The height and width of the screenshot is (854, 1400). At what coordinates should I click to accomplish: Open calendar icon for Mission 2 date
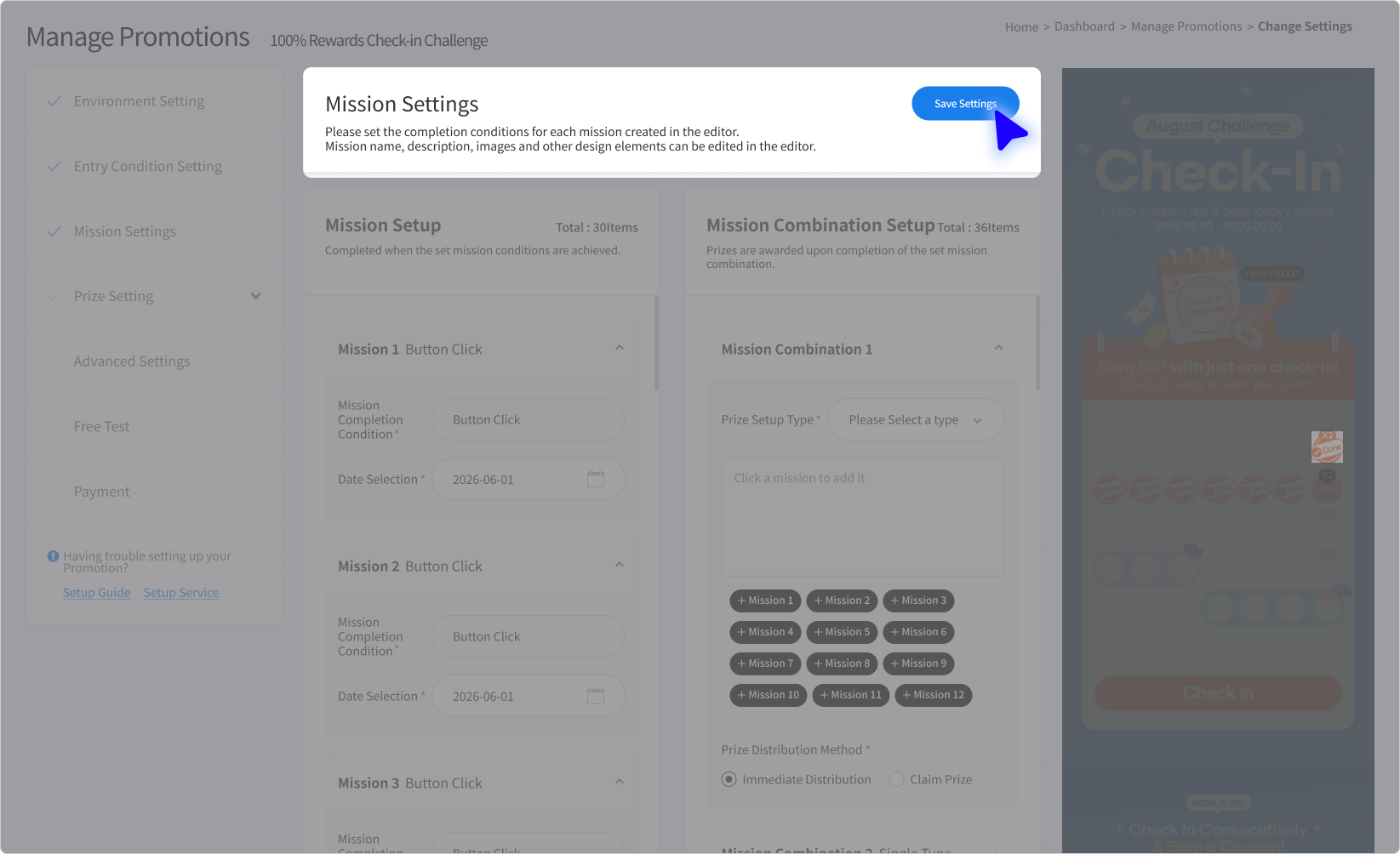click(596, 696)
